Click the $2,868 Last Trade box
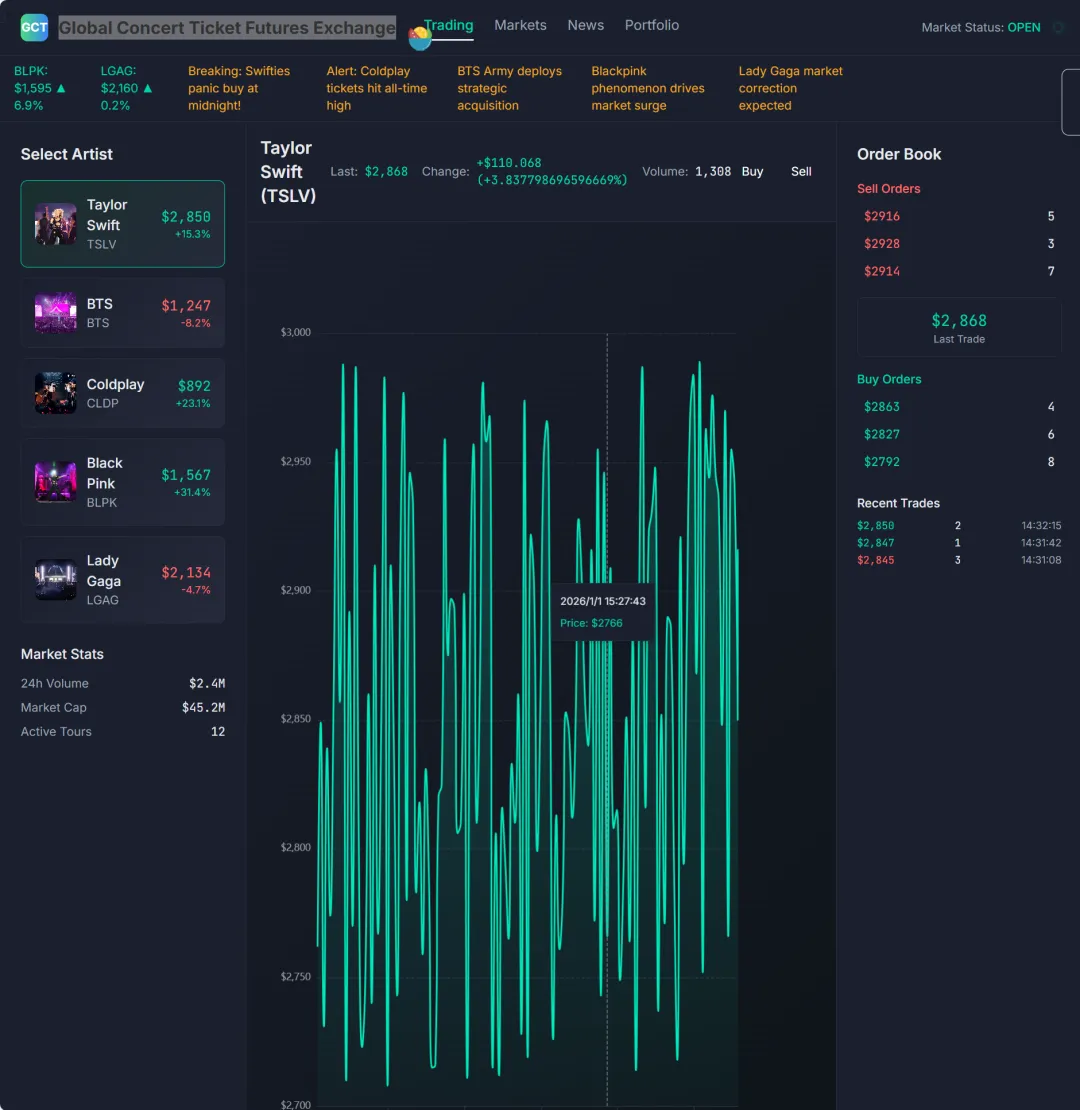The height and width of the screenshot is (1110, 1080). pyautogui.click(x=959, y=328)
